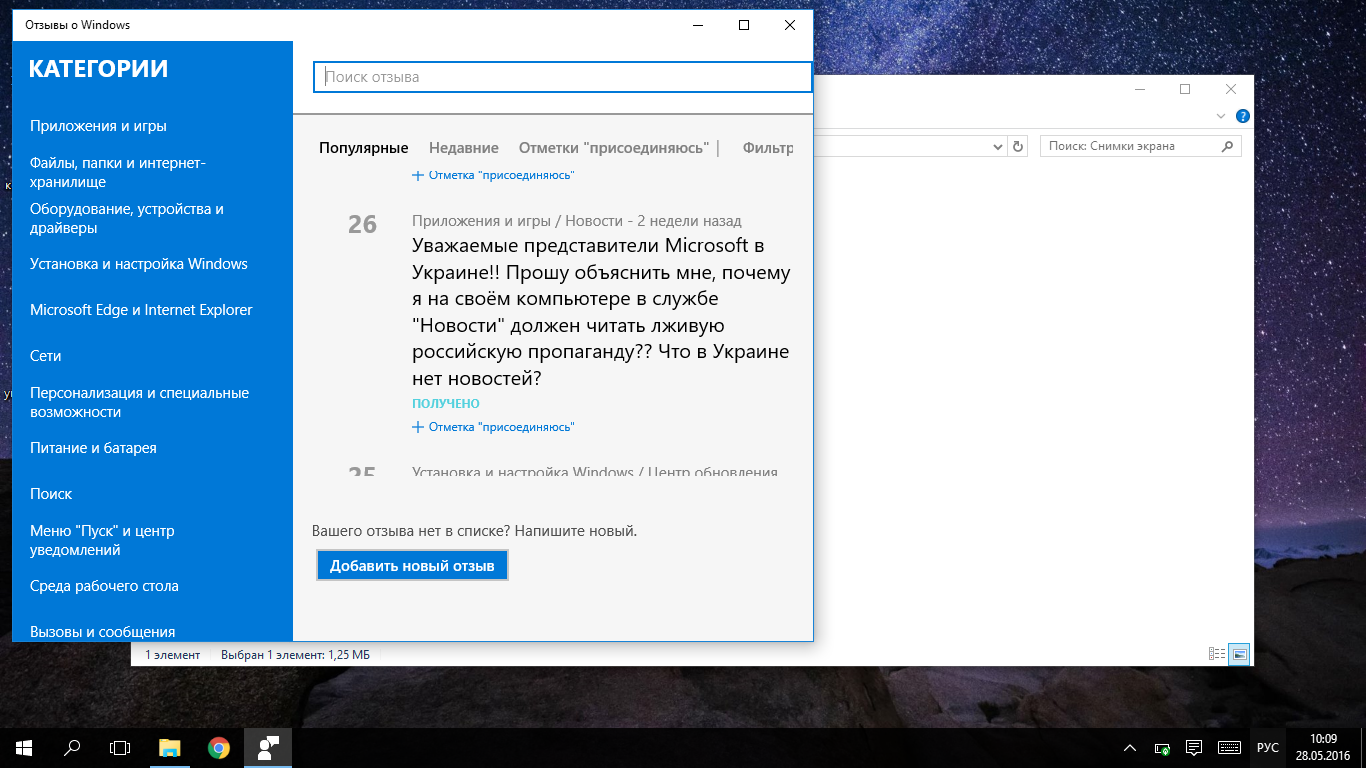1366x768 pixels.
Task: Start search with Explorer magnifier icon
Action: 1229,146
